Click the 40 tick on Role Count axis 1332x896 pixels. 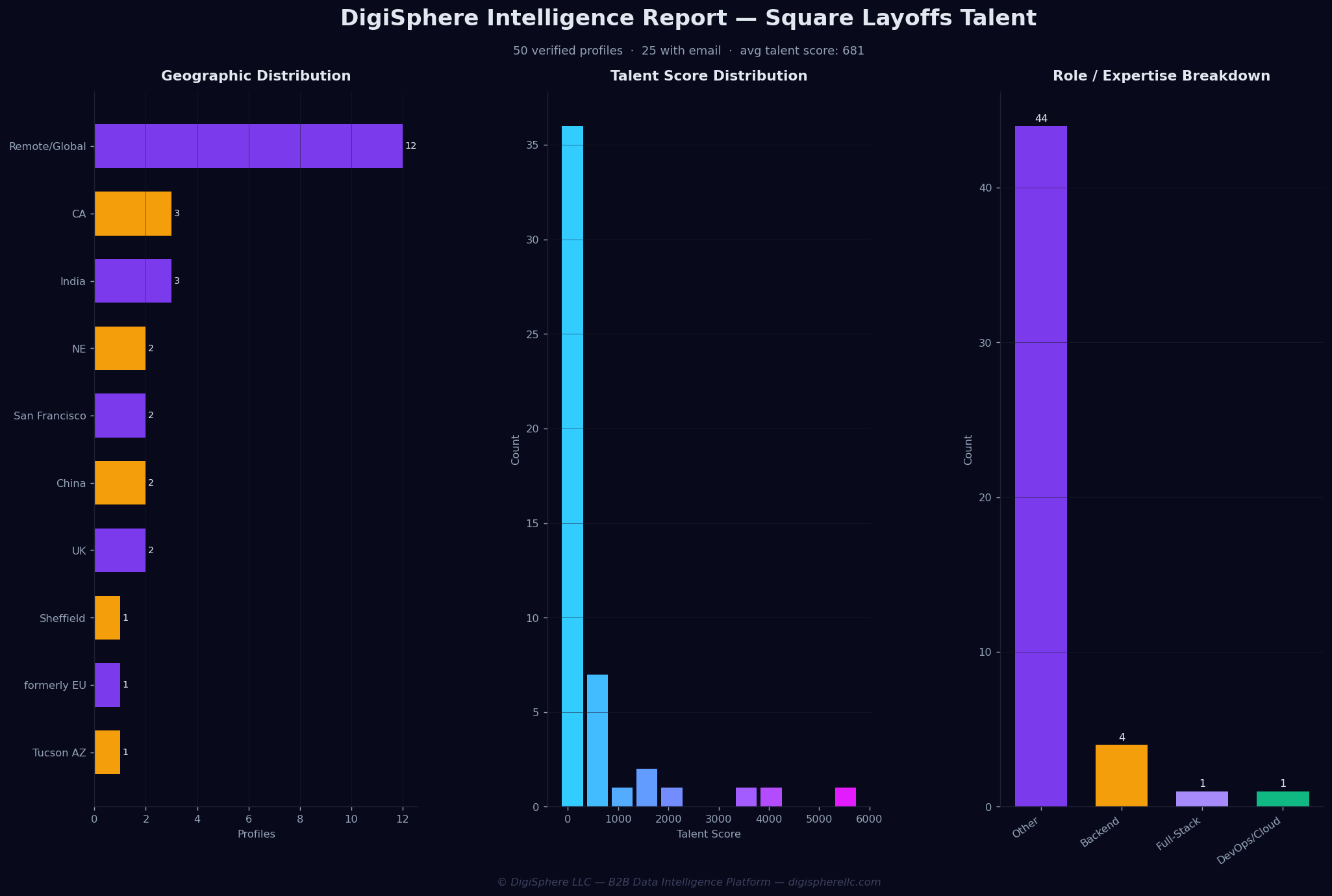[x=986, y=188]
